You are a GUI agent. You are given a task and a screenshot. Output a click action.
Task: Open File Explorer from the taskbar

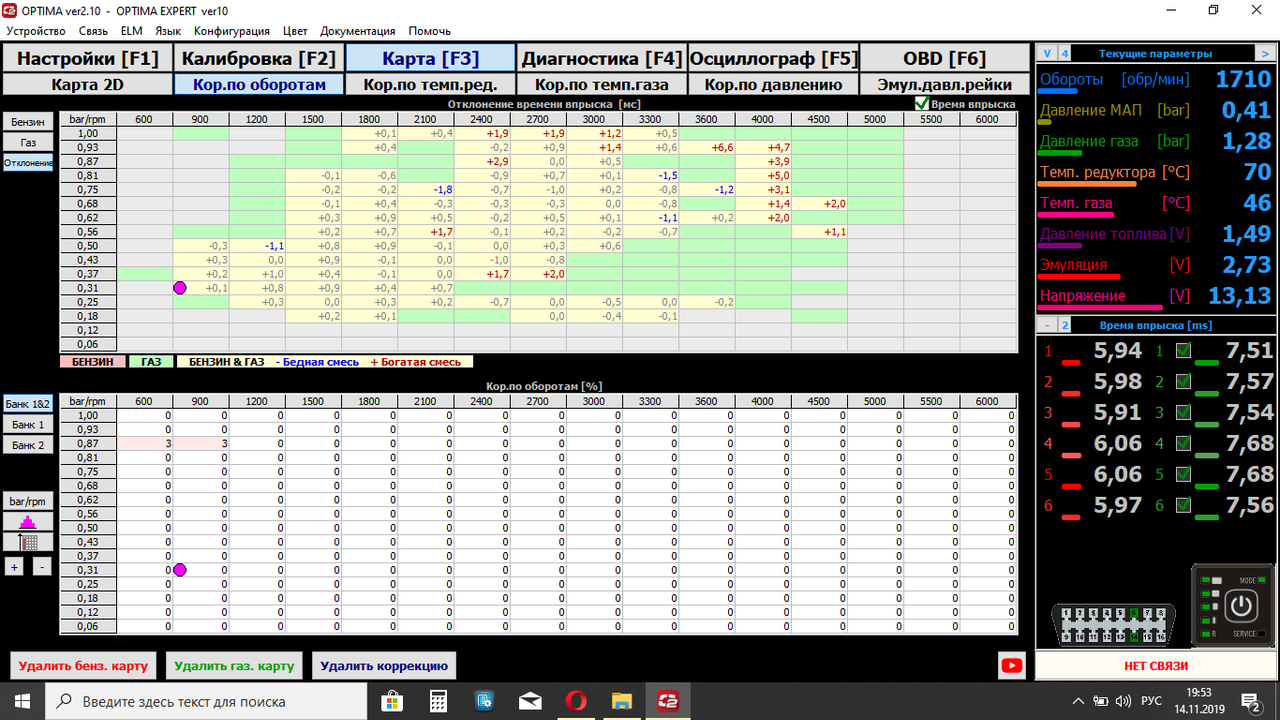(x=622, y=700)
